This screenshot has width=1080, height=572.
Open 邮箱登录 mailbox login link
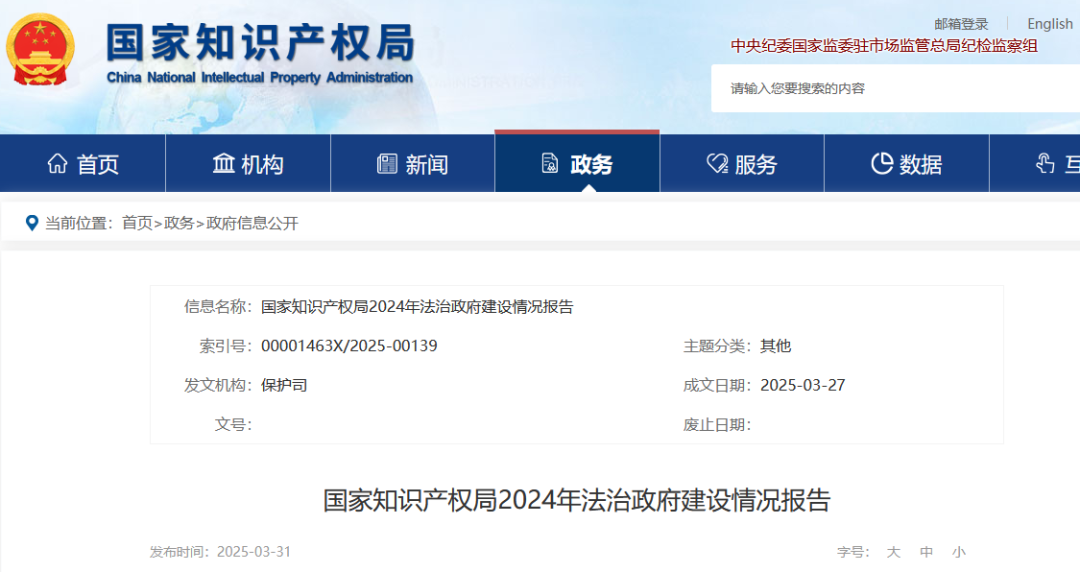pyautogui.click(x=961, y=24)
